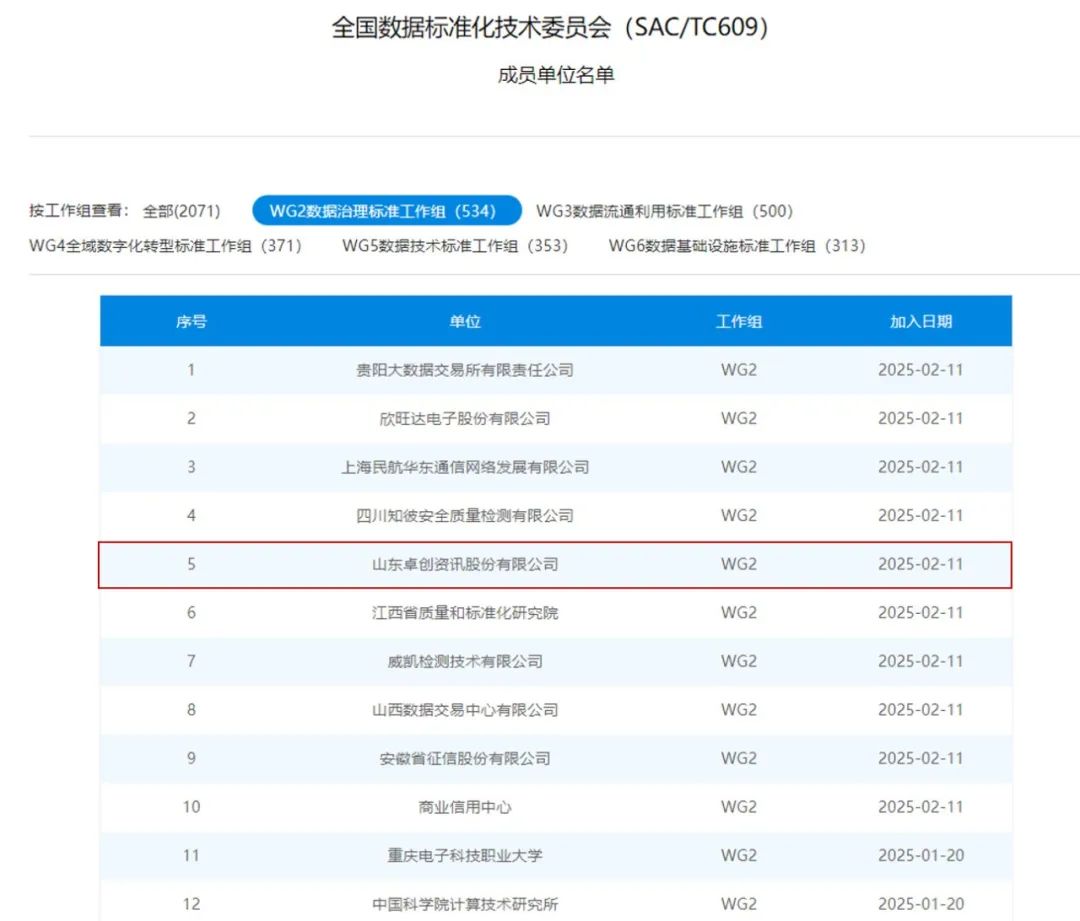Click WG2 cell in 中国科学院计算技术研究所 row
The image size is (1080, 921).
739,904
